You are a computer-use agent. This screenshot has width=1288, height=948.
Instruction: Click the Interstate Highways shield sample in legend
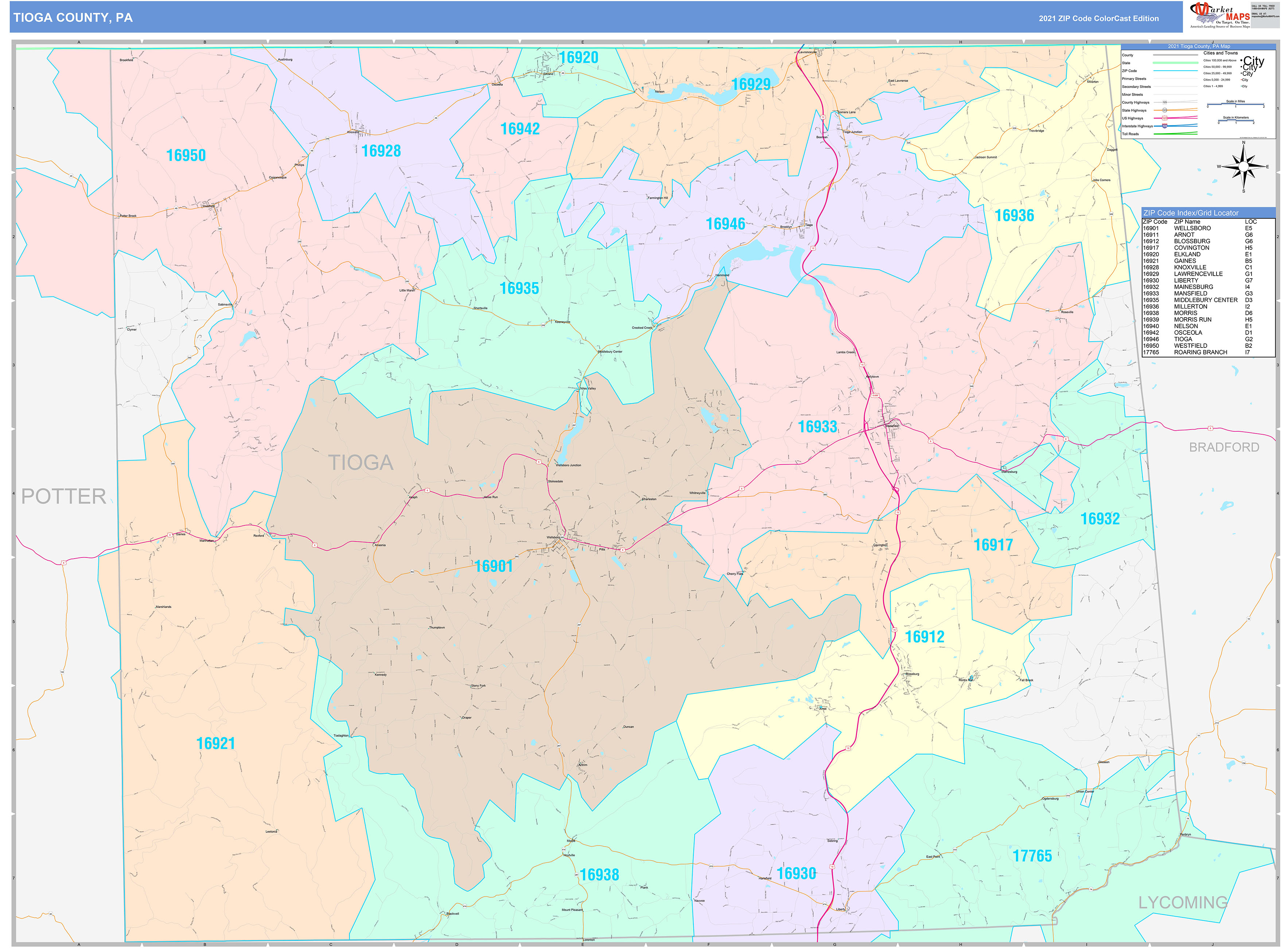point(1165,126)
